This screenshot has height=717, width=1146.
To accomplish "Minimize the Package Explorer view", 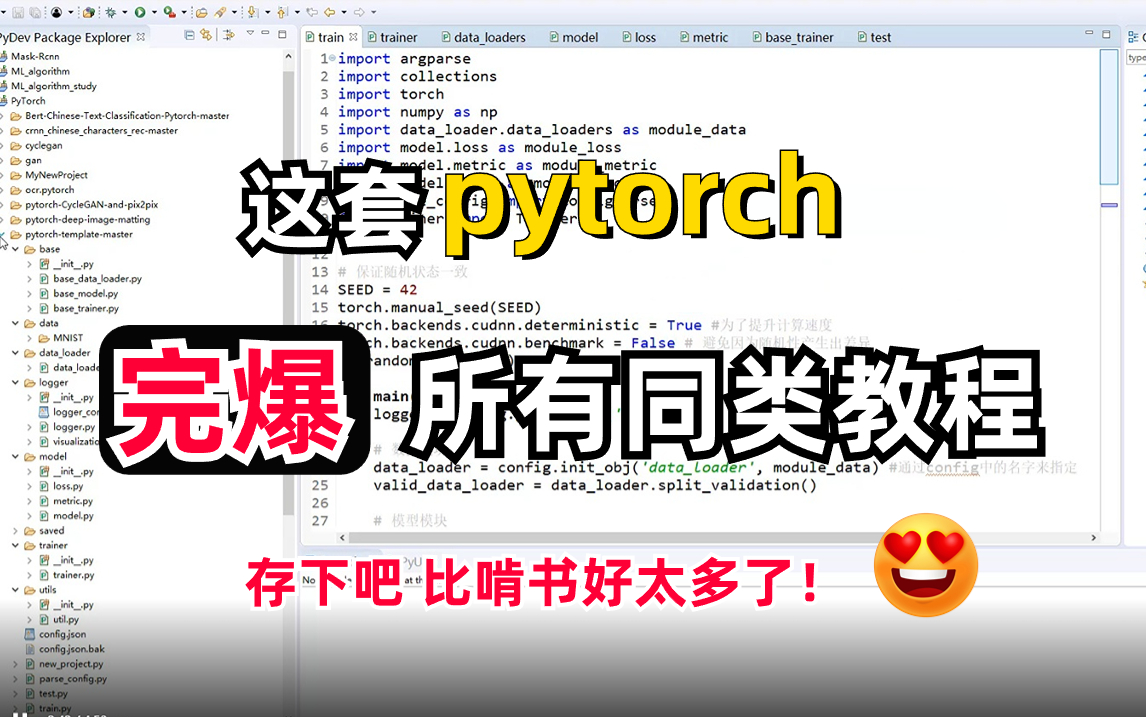I will (x=265, y=33).
